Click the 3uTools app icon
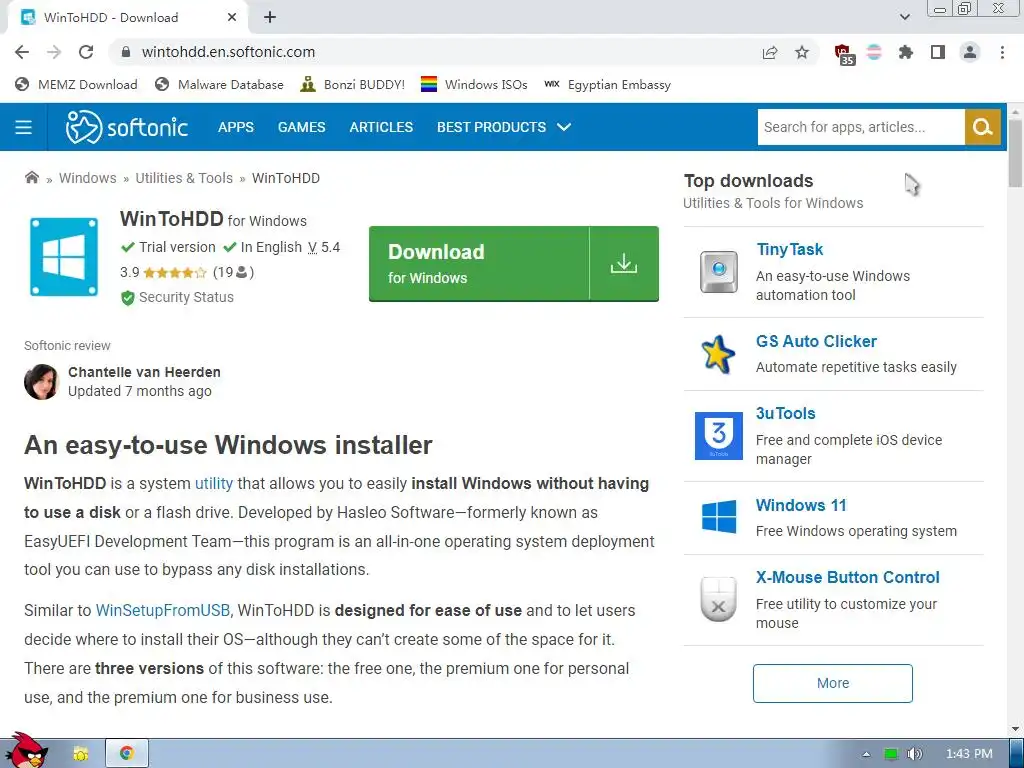The image size is (1024, 768). click(718, 436)
